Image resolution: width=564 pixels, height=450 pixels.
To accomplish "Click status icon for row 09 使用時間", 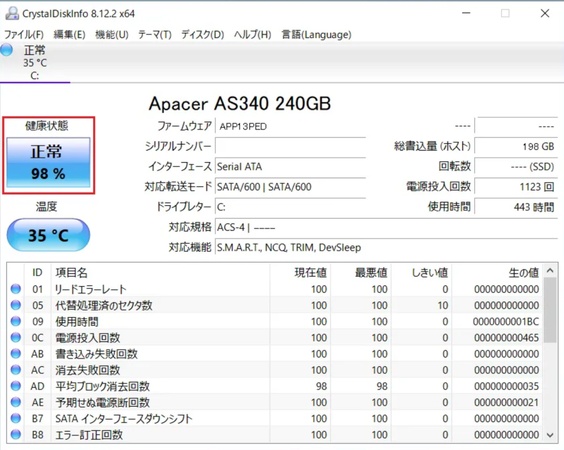I will pyautogui.click(x=15, y=321).
